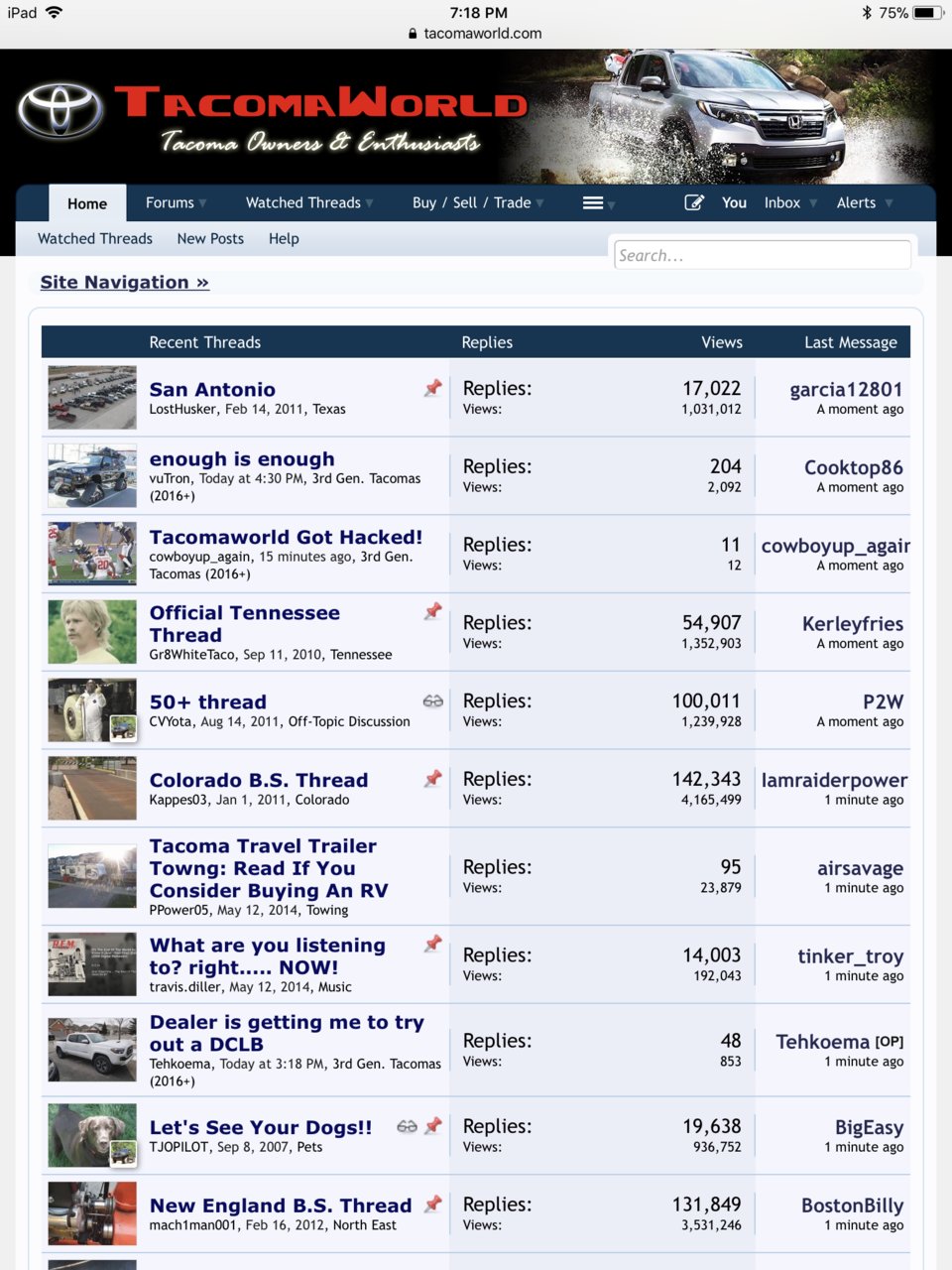This screenshot has height=1270, width=952.
Task: Open the hamburger menu icon in navbar
Action: pyautogui.click(x=593, y=202)
